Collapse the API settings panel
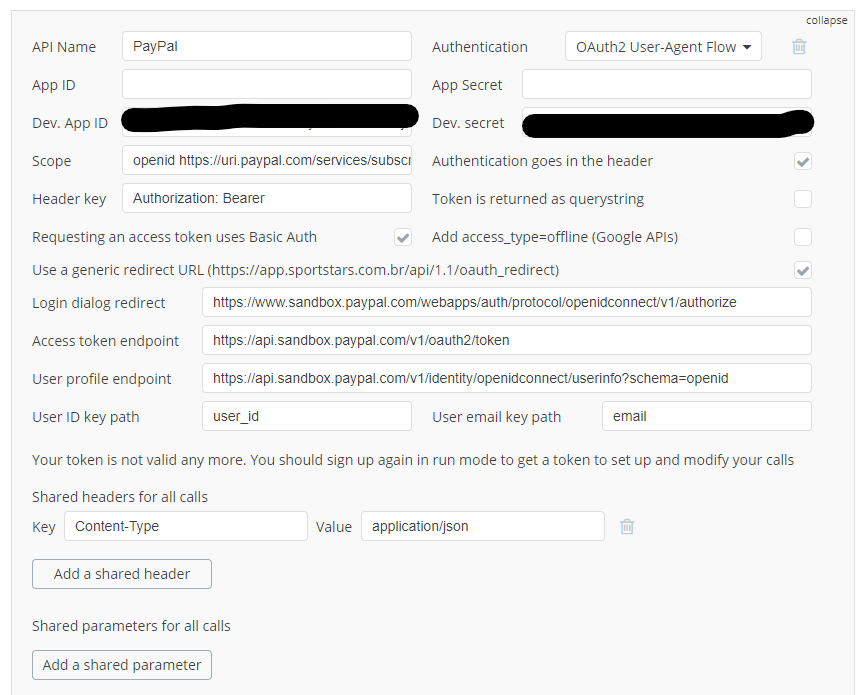Viewport: 859px width, 695px height. pyautogui.click(x=826, y=20)
